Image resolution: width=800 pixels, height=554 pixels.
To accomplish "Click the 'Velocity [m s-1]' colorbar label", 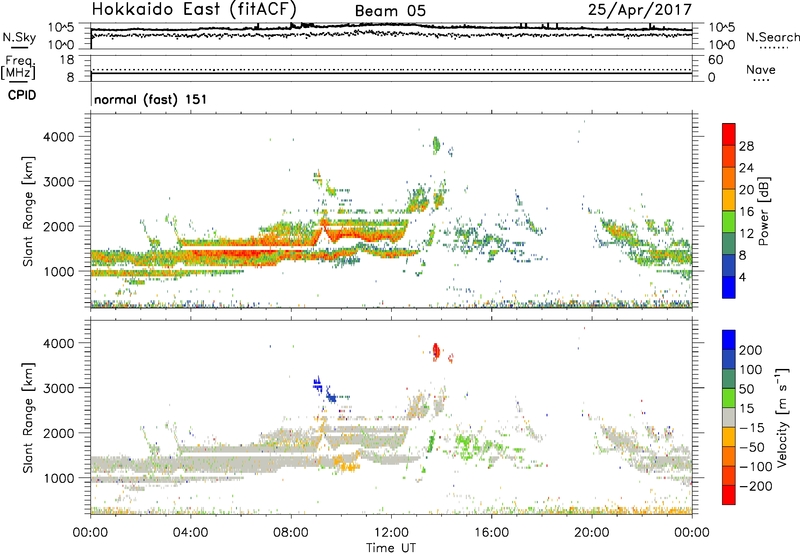I will pyautogui.click(x=782, y=417).
